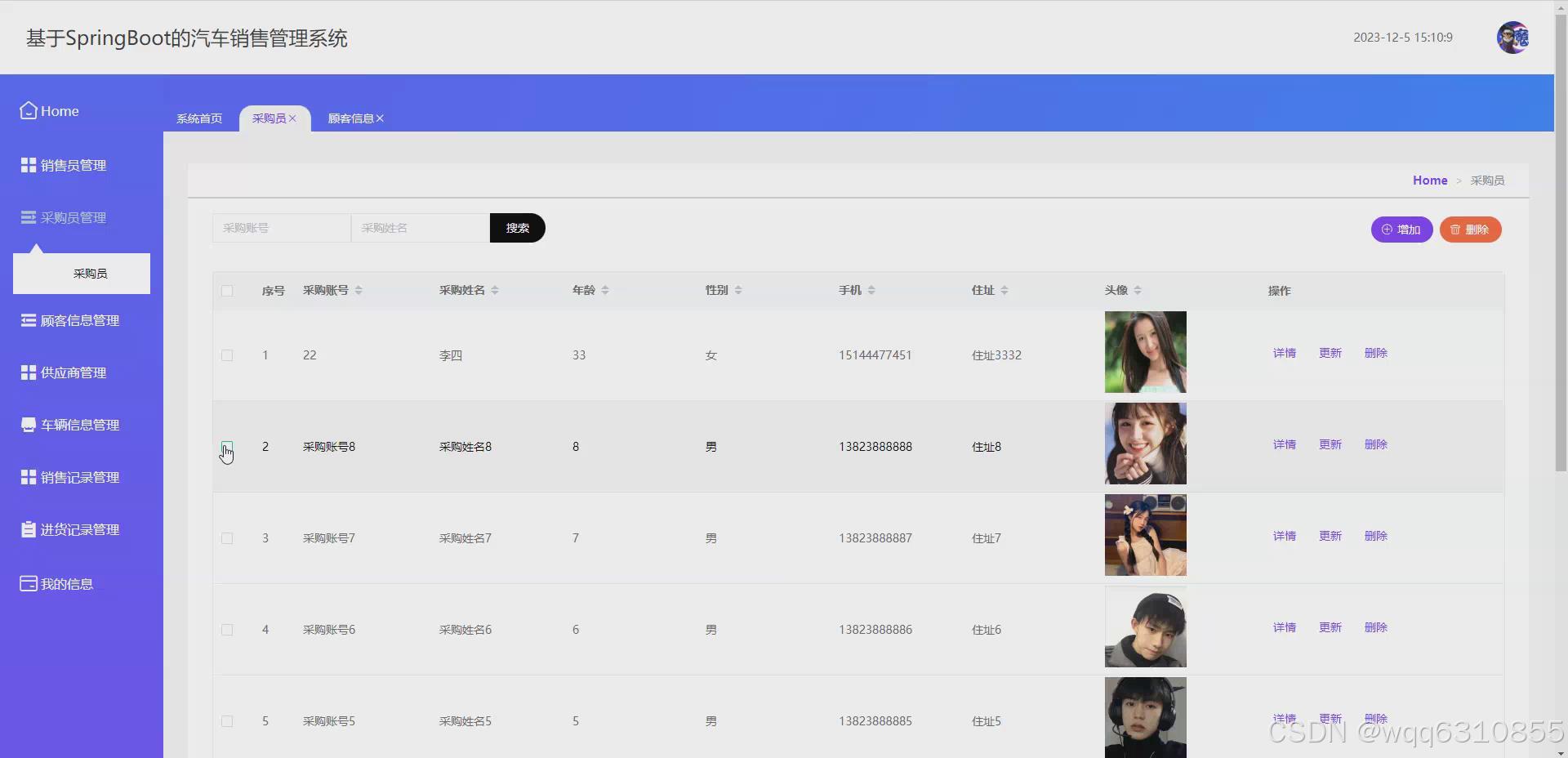Check the checkbox for row 采购账号7

point(227,538)
